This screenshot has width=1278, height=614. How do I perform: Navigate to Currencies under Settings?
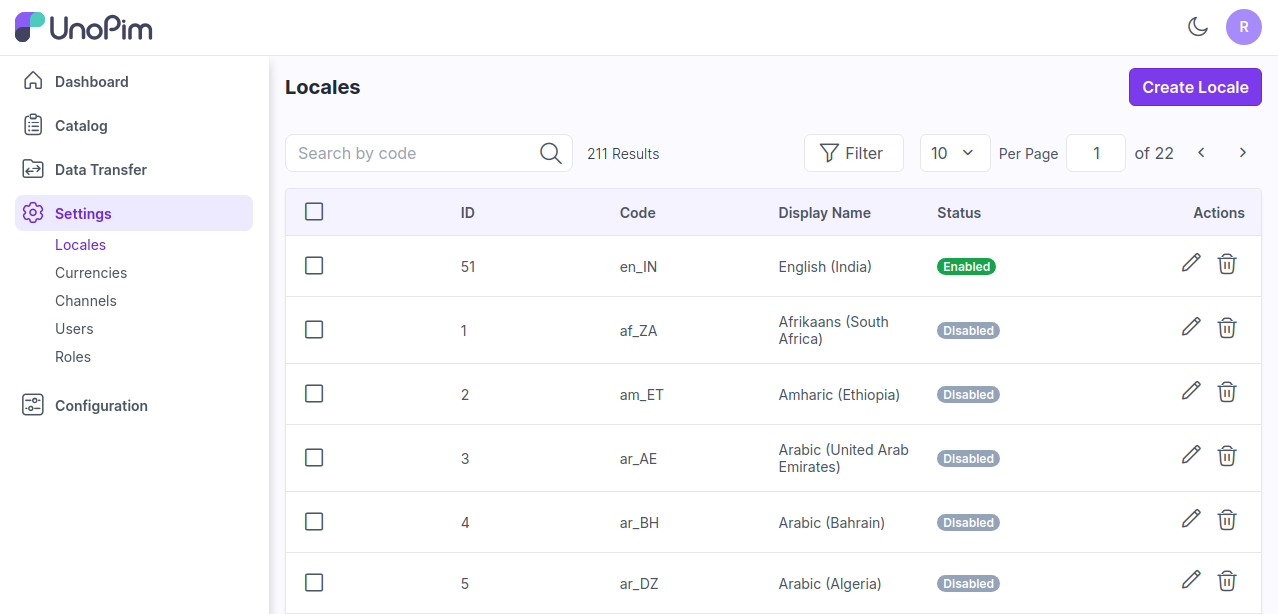91,273
